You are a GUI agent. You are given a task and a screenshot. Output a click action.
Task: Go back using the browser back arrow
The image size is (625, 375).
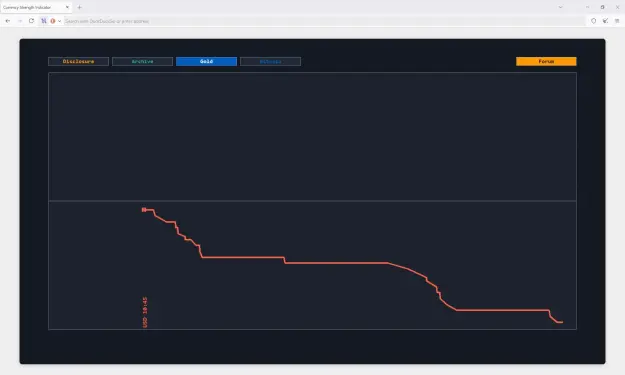pyautogui.click(x=8, y=21)
